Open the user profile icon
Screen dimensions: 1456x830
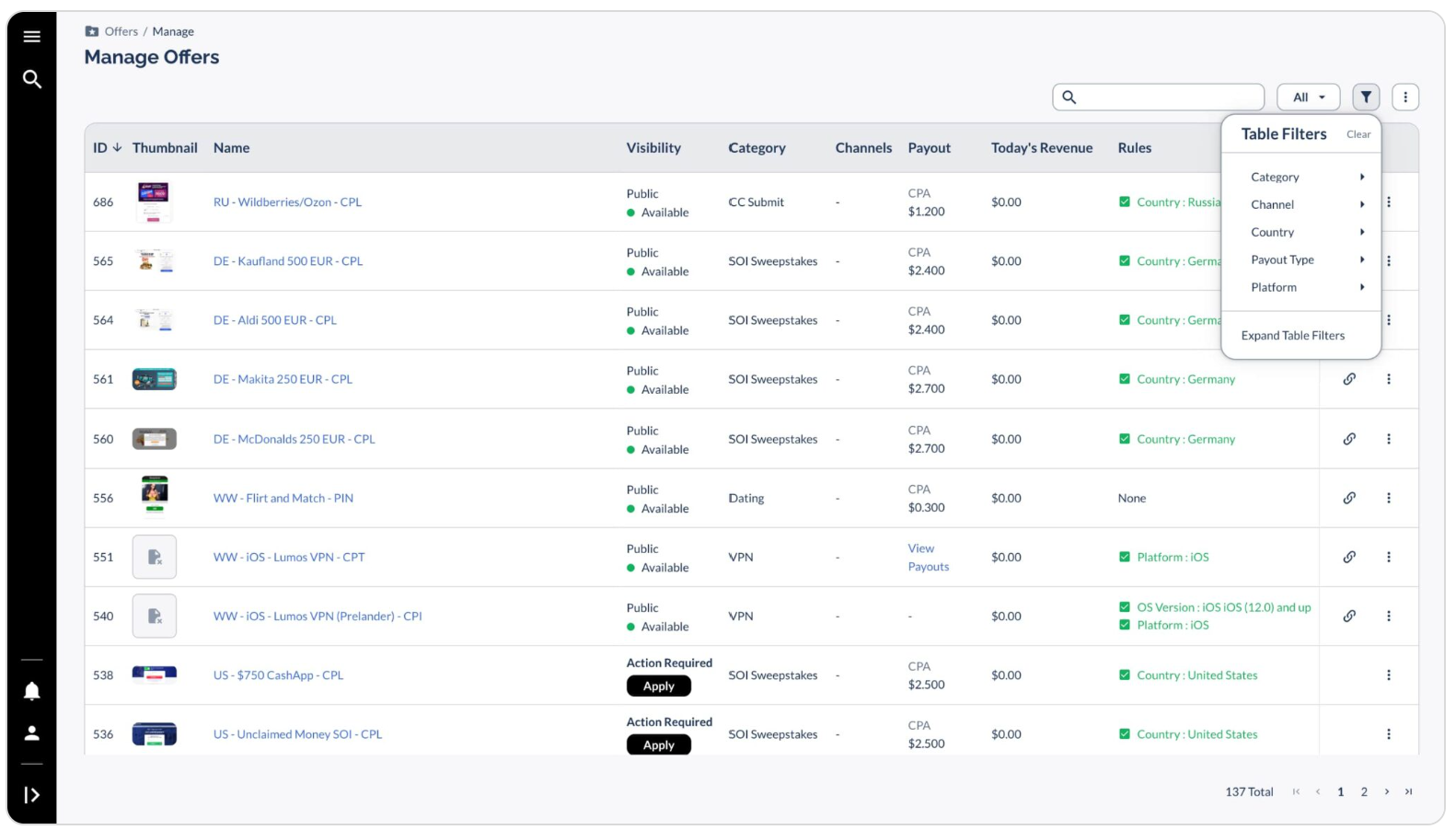coord(32,733)
